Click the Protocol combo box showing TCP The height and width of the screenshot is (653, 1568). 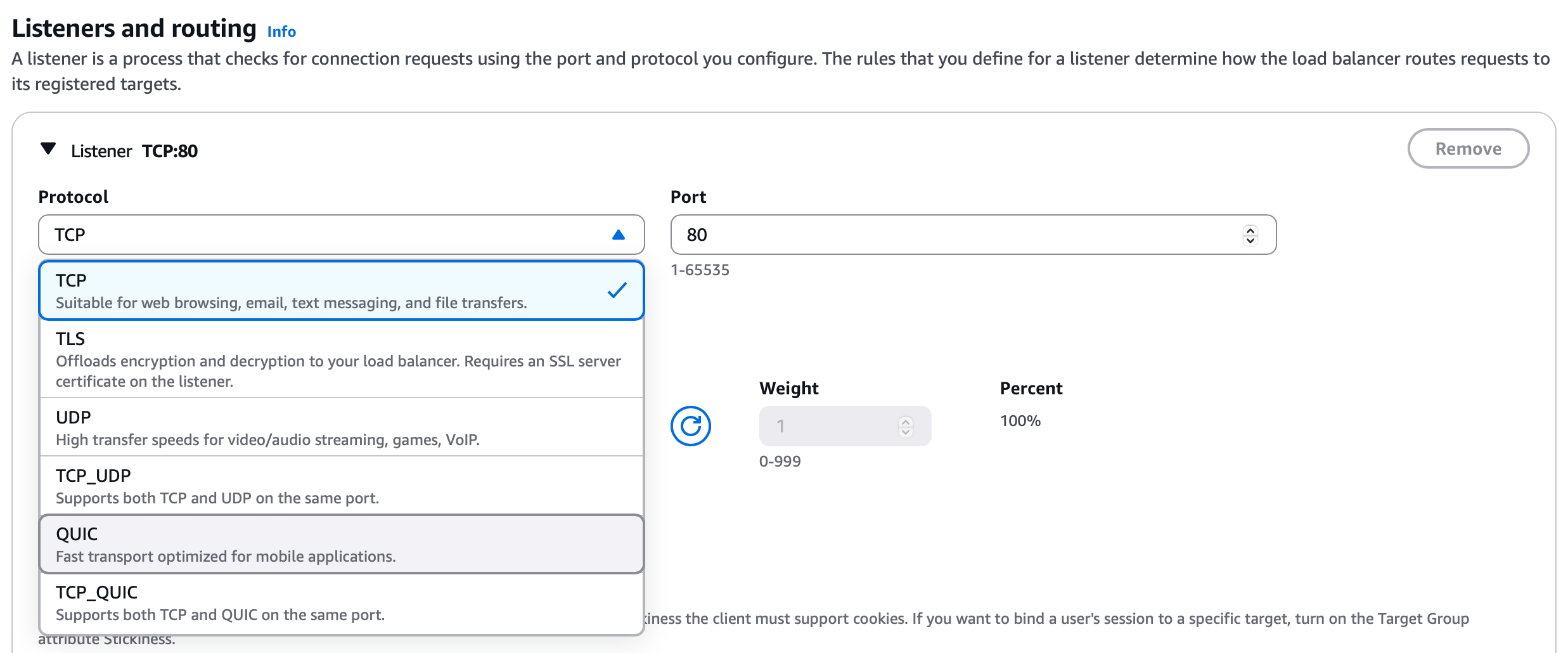(x=317, y=235)
